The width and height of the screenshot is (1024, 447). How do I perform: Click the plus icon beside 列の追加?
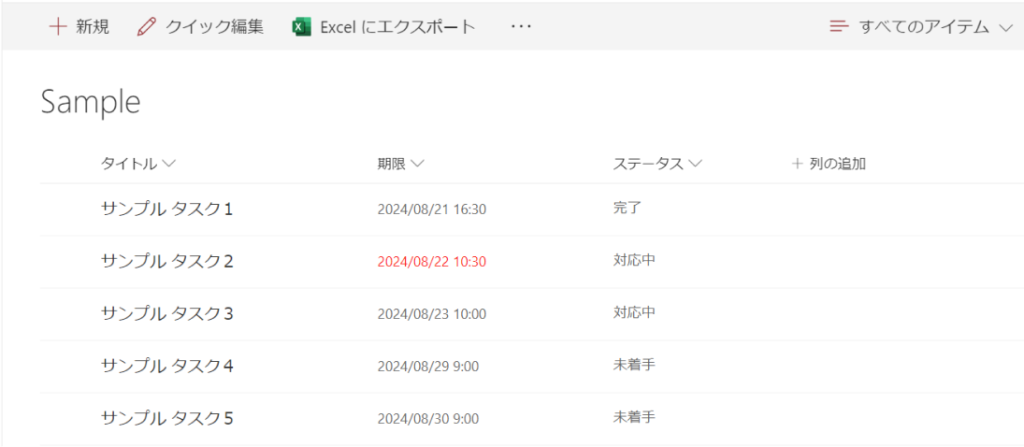pyautogui.click(x=797, y=163)
